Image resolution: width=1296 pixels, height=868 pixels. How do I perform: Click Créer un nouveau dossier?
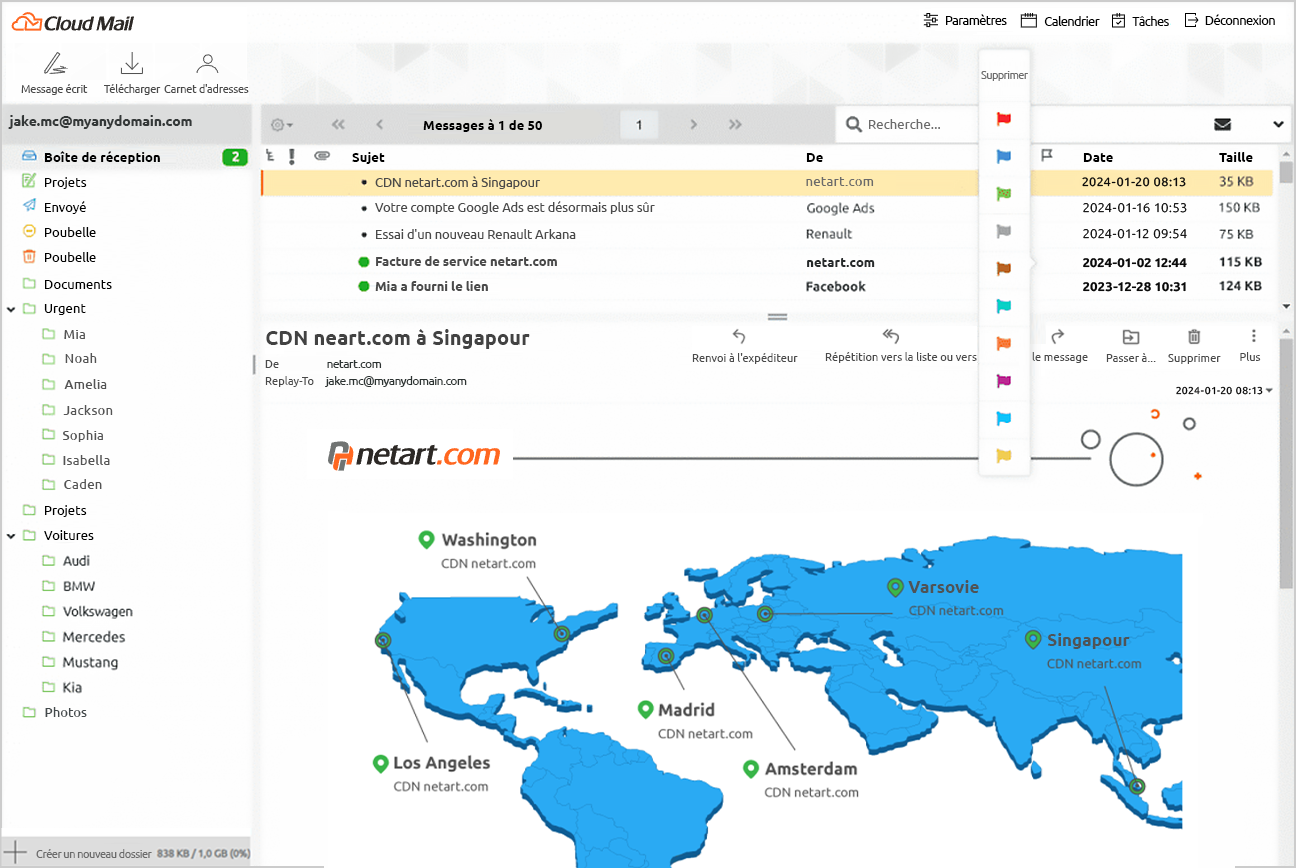pyautogui.click(x=94, y=854)
